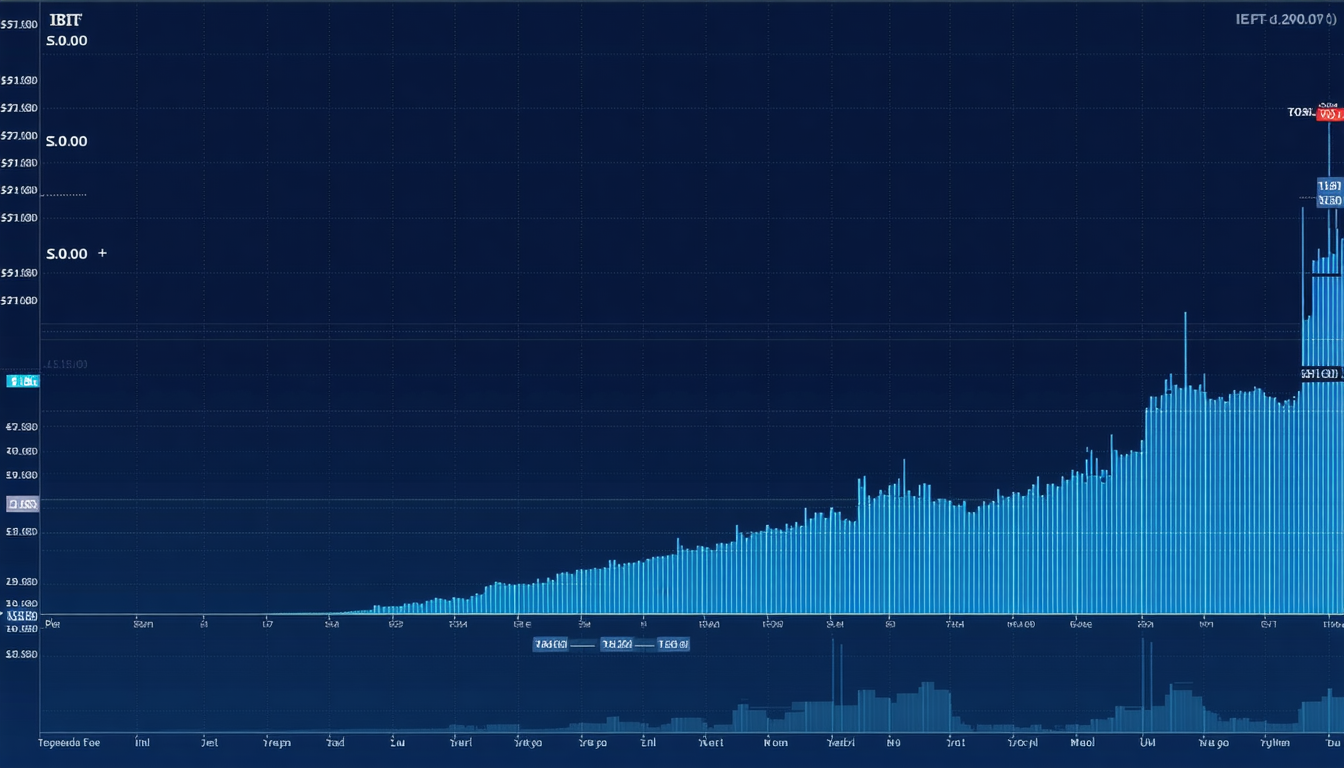Click the cyan highlighted label on left axis
Viewport: 1344px width, 768px height.
[x=22, y=381]
